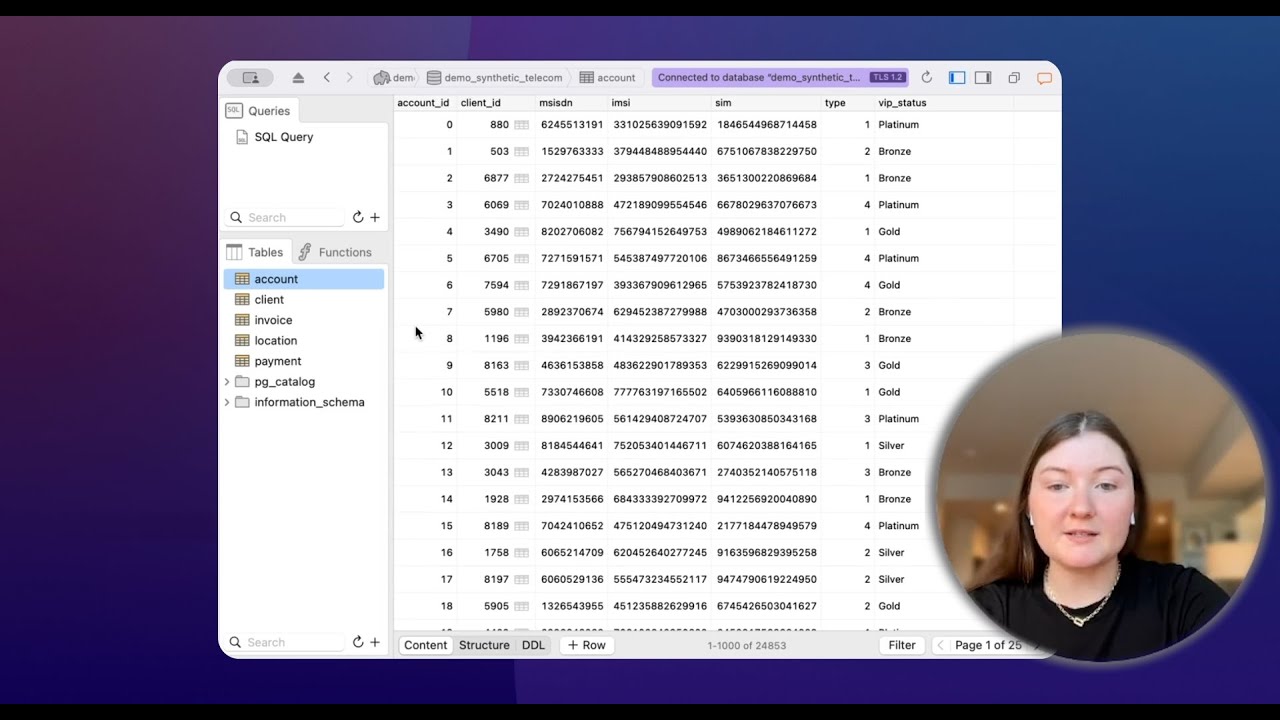The width and height of the screenshot is (1280, 720).
Task: Click the eject/disconnect icon in the toolbar
Action: pyautogui.click(x=297, y=77)
